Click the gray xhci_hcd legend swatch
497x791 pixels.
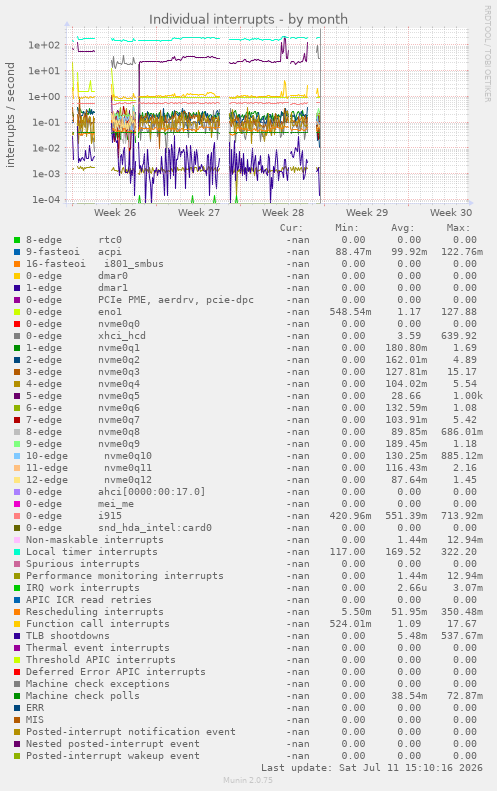pyautogui.click(x=17, y=336)
